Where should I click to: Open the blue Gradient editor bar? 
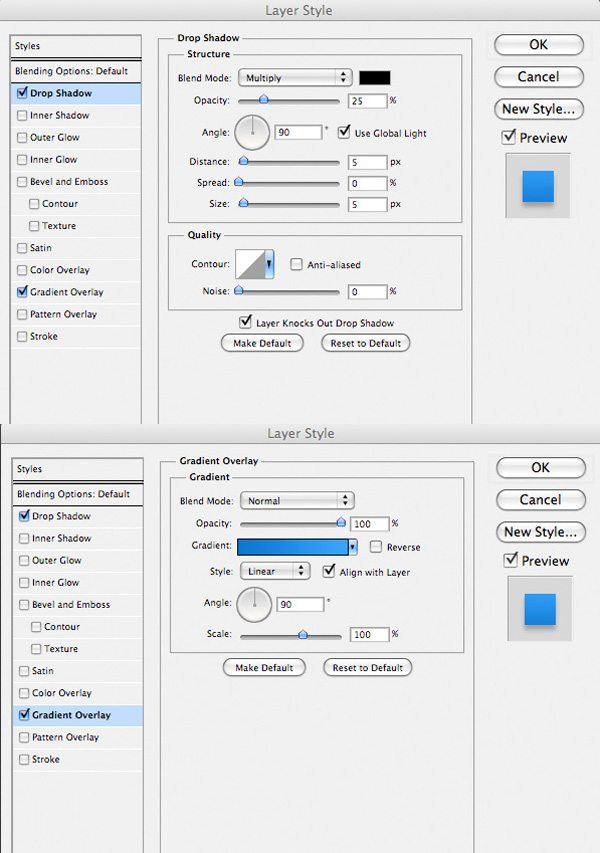293,547
